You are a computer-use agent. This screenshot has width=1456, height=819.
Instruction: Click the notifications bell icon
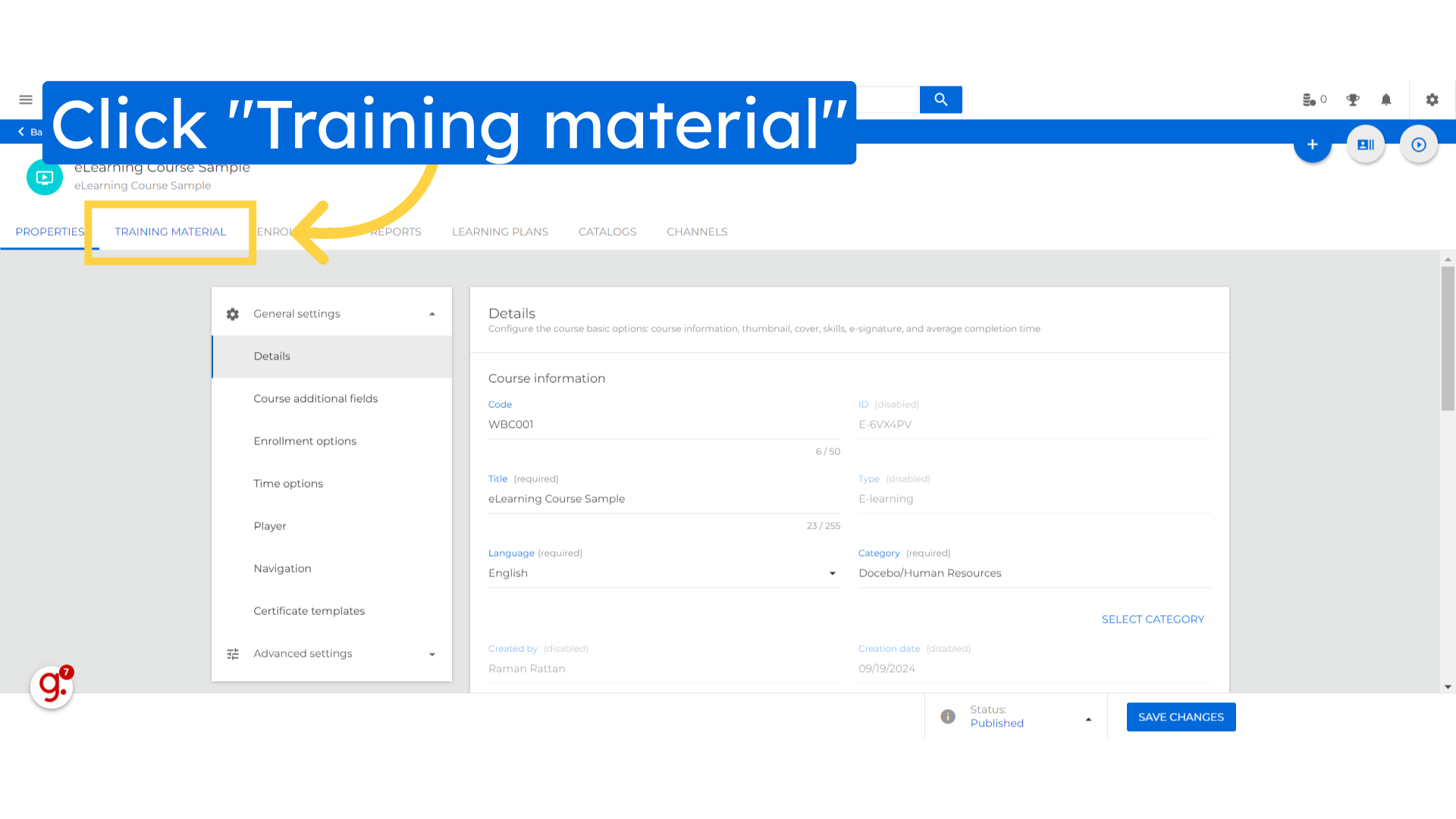(x=1386, y=99)
